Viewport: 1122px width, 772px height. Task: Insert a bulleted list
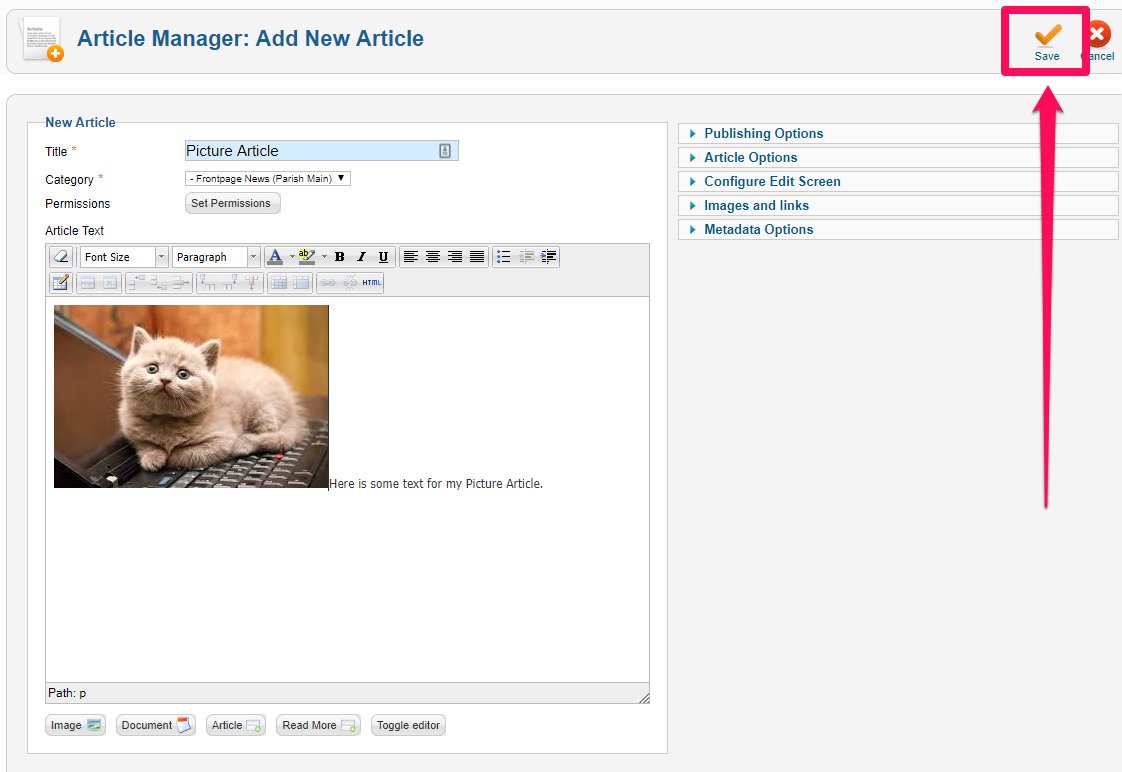(504, 256)
